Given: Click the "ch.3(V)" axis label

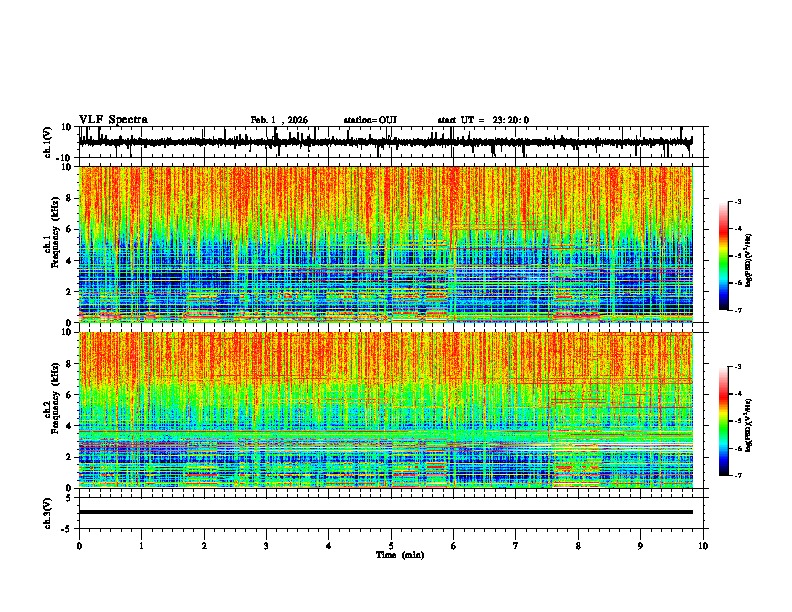Looking at the screenshot, I should pyautogui.click(x=48, y=513).
